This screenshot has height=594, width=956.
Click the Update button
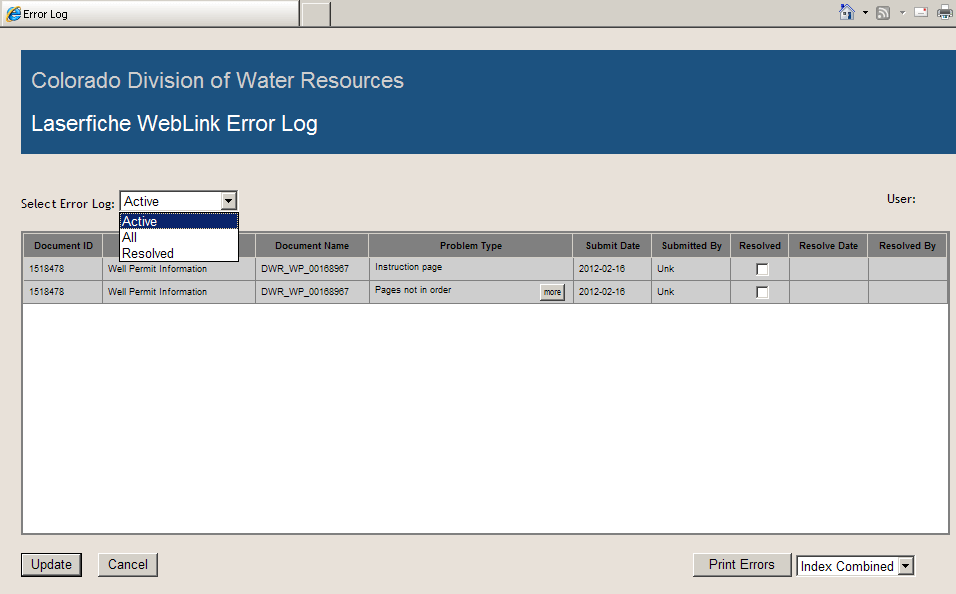click(x=51, y=565)
